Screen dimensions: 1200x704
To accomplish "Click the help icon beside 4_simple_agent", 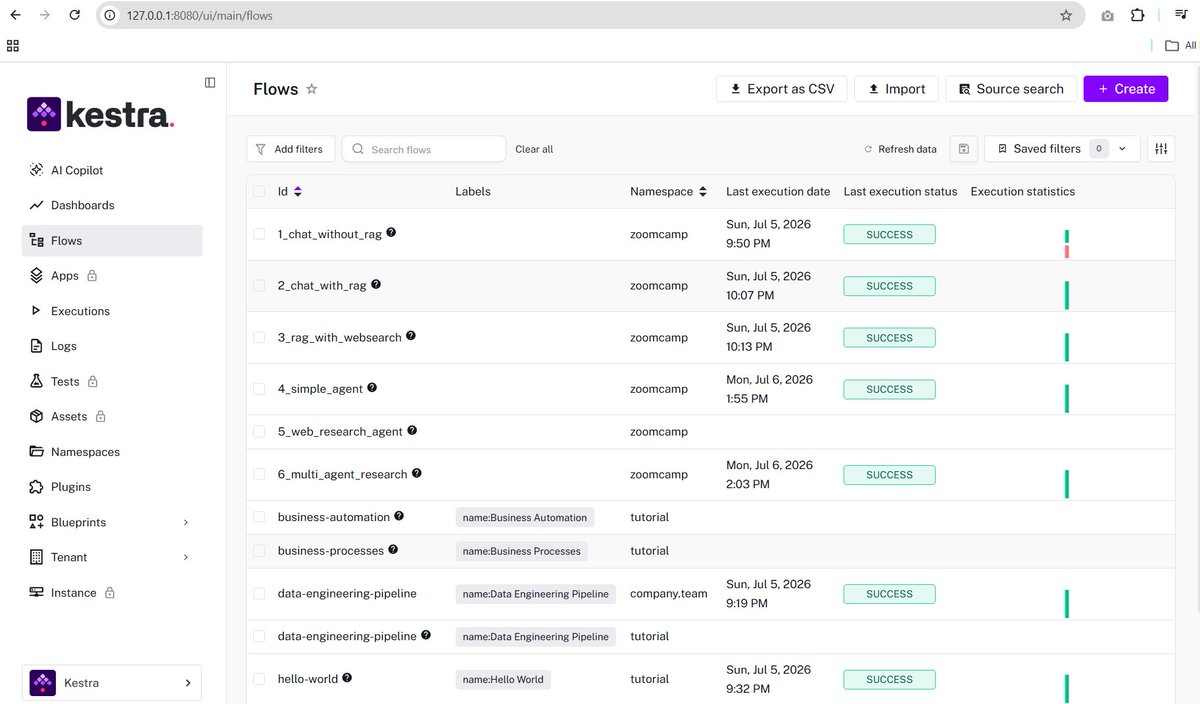I will pos(372,387).
